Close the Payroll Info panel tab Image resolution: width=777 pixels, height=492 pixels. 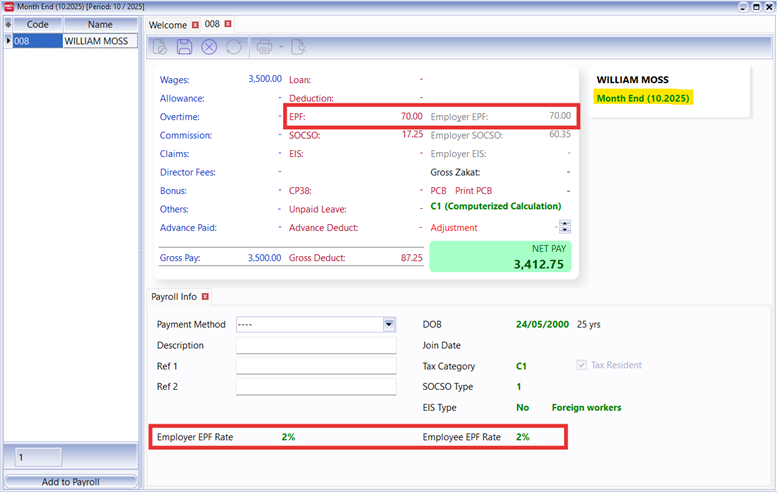coord(205,297)
